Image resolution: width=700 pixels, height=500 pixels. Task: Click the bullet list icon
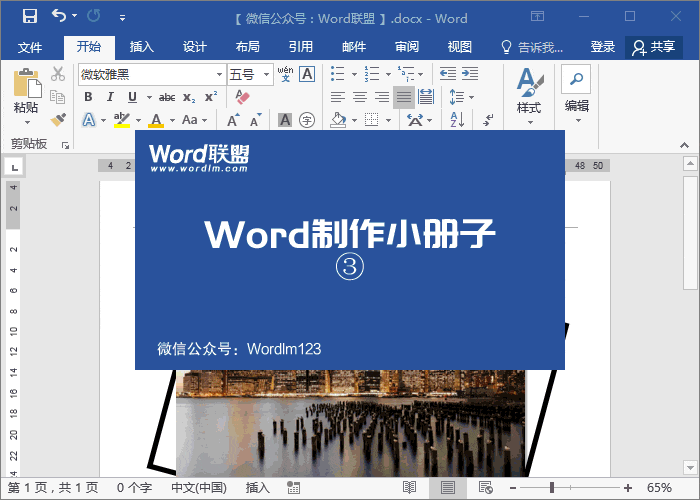tap(338, 74)
